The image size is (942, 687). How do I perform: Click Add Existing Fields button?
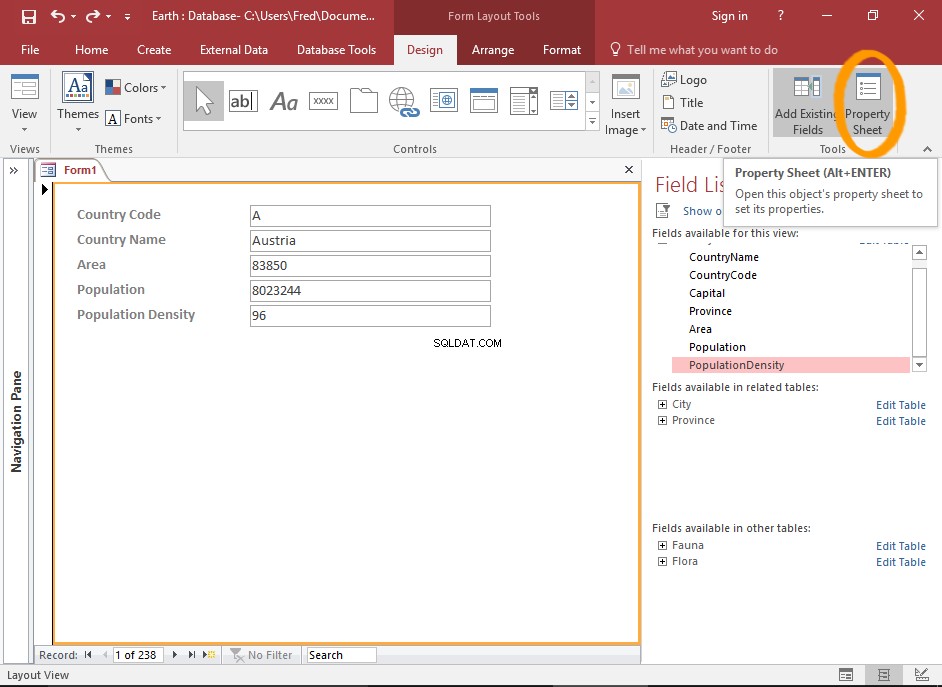coord(807,104)
